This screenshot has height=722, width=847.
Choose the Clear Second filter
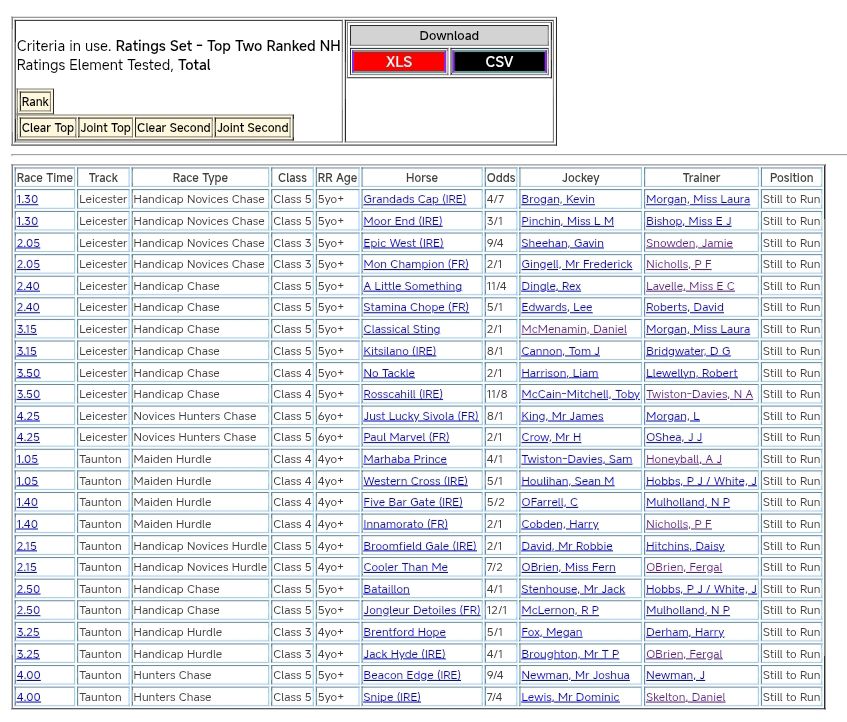coord(174,128)
